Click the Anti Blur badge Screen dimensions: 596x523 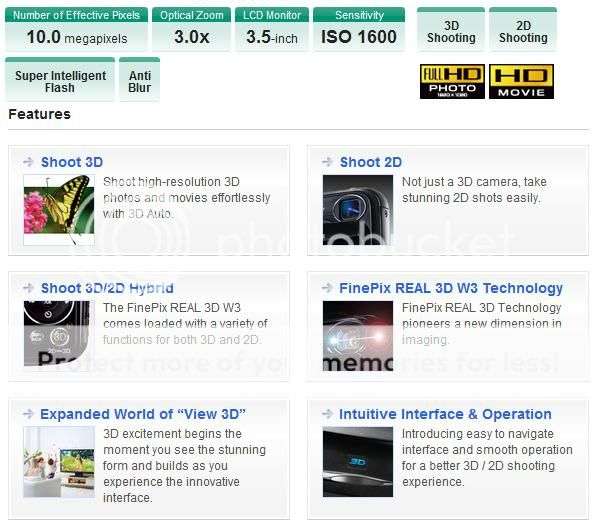(x=139, y=79)
